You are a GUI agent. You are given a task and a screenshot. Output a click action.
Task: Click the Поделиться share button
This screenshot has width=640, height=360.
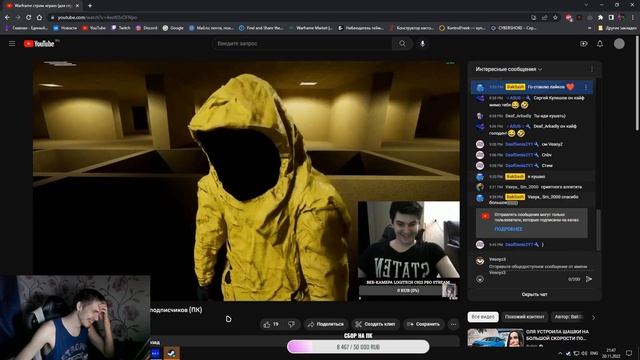tap(326, 324)
